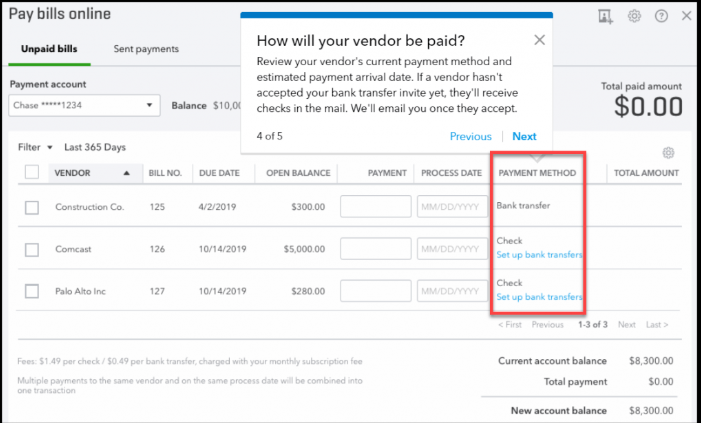The height and width of the screenshot is (423, 701).
Task: Click bill number 127
Action: pyautogui.click(x=157, y=291)
